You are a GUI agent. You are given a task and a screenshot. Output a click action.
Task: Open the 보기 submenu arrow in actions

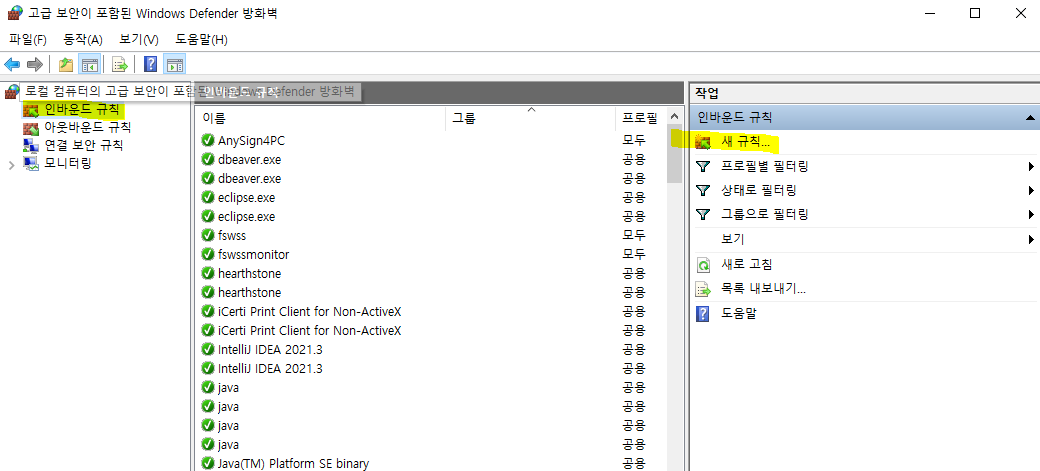click(x=1031, y=239)
